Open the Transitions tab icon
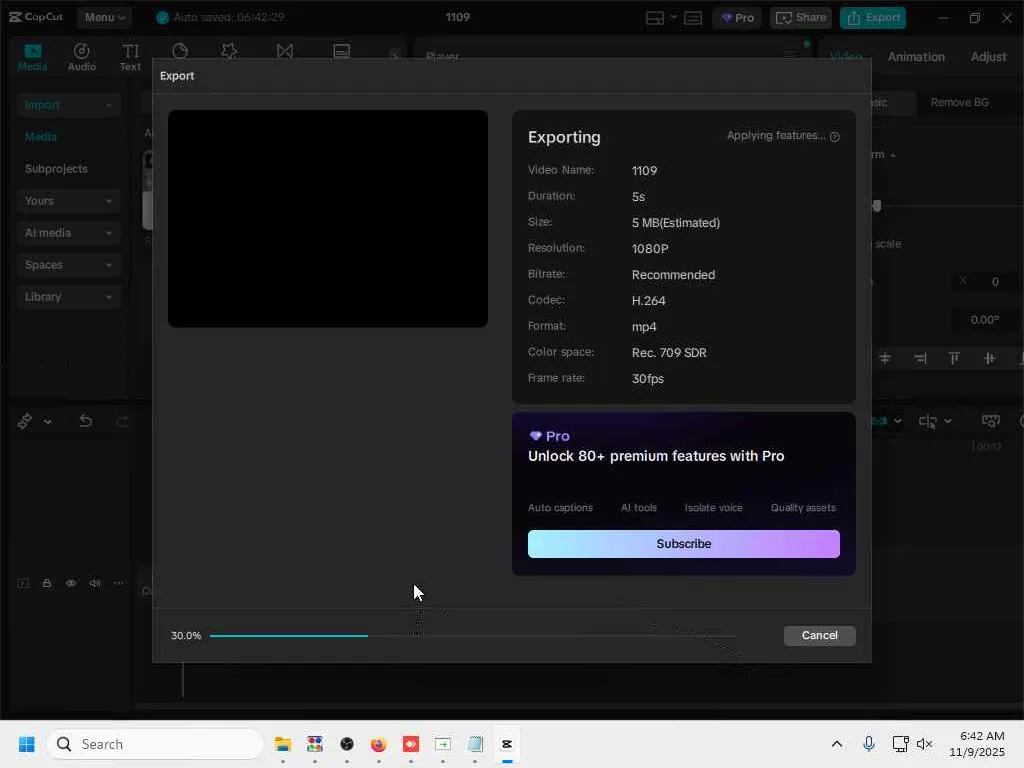Viewport: 1024px width, 768px height. (x=285, y=52)
